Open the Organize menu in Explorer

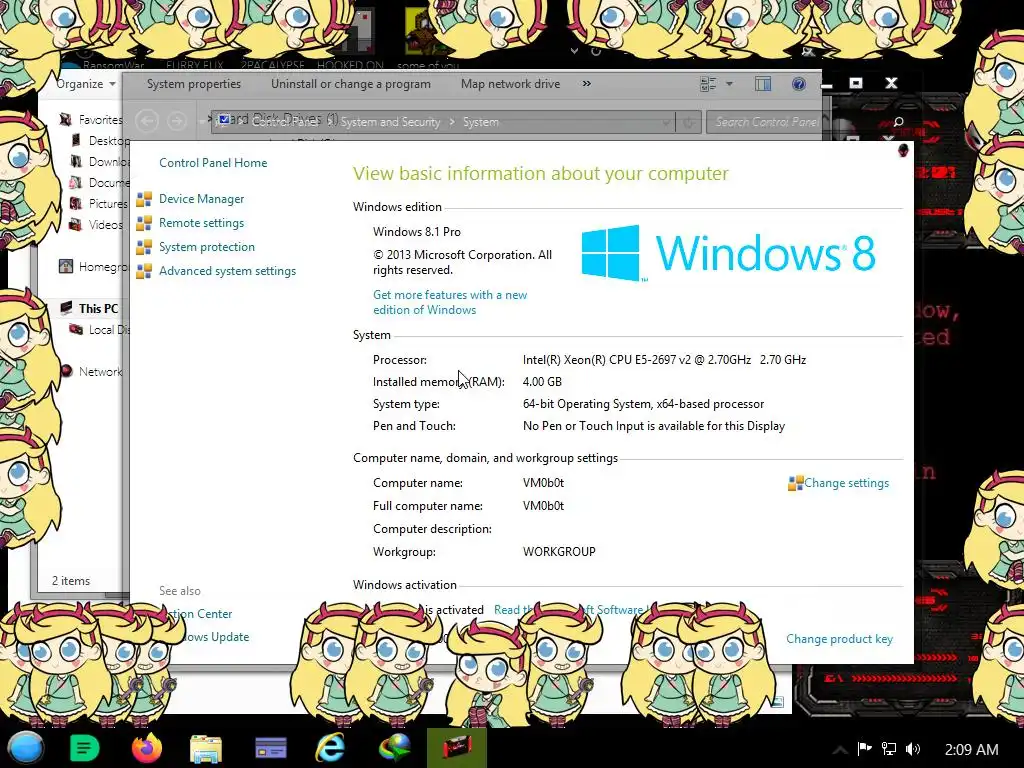click(x=86, y=84)
